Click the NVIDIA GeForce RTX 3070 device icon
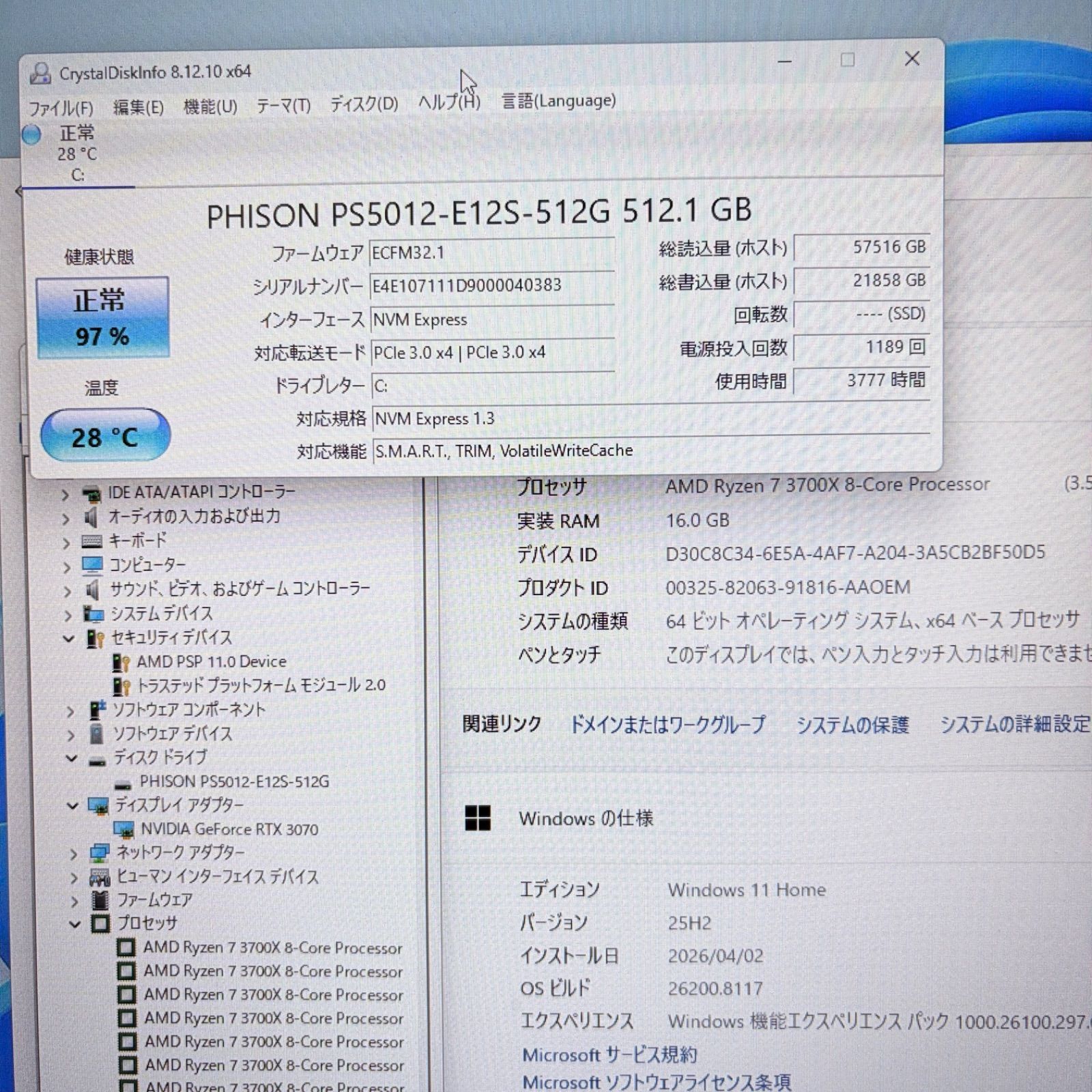Viewport: 1092px width, 1092px height. [124, 830]
